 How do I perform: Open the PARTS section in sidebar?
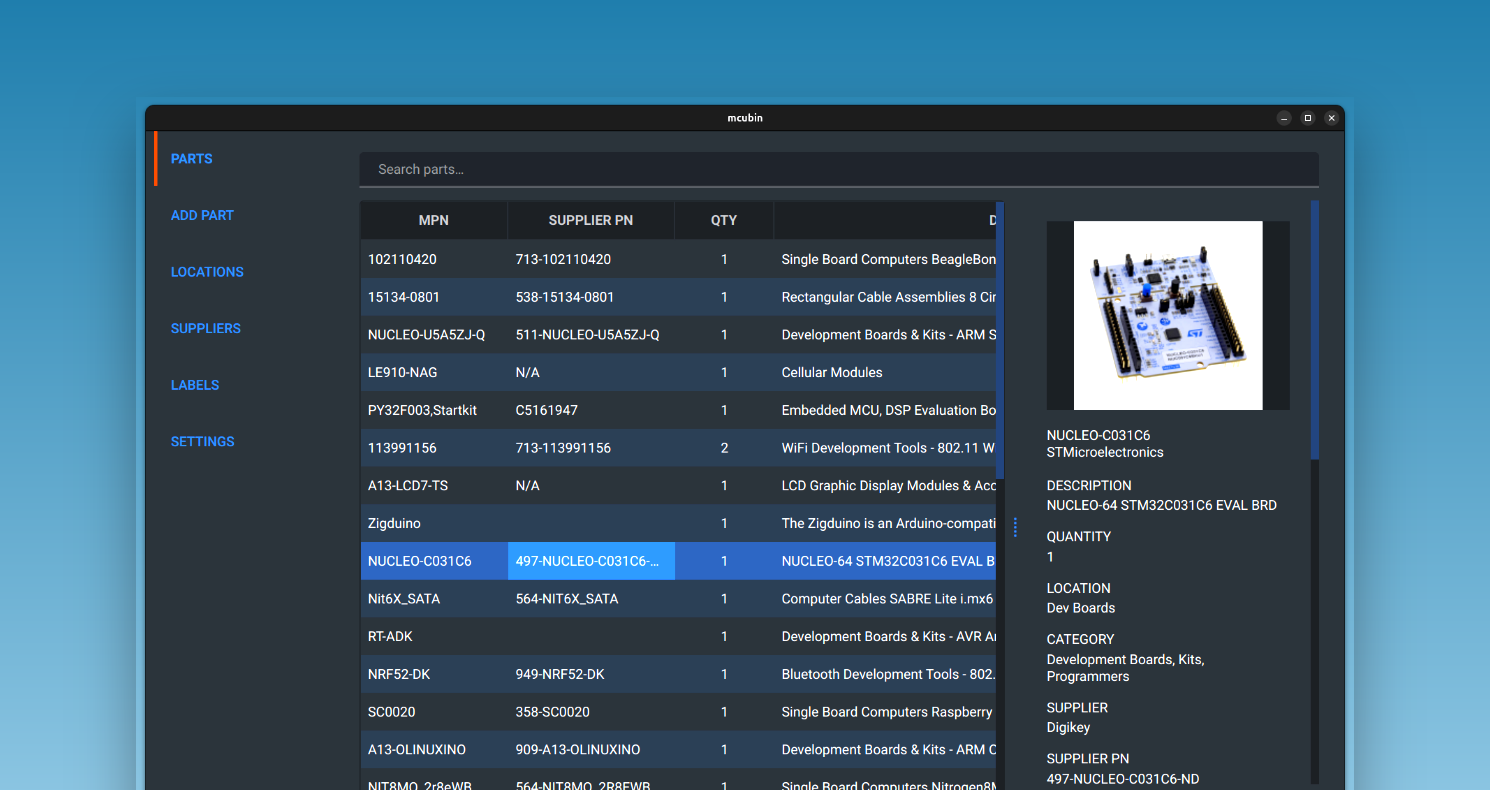coord(191,158)
